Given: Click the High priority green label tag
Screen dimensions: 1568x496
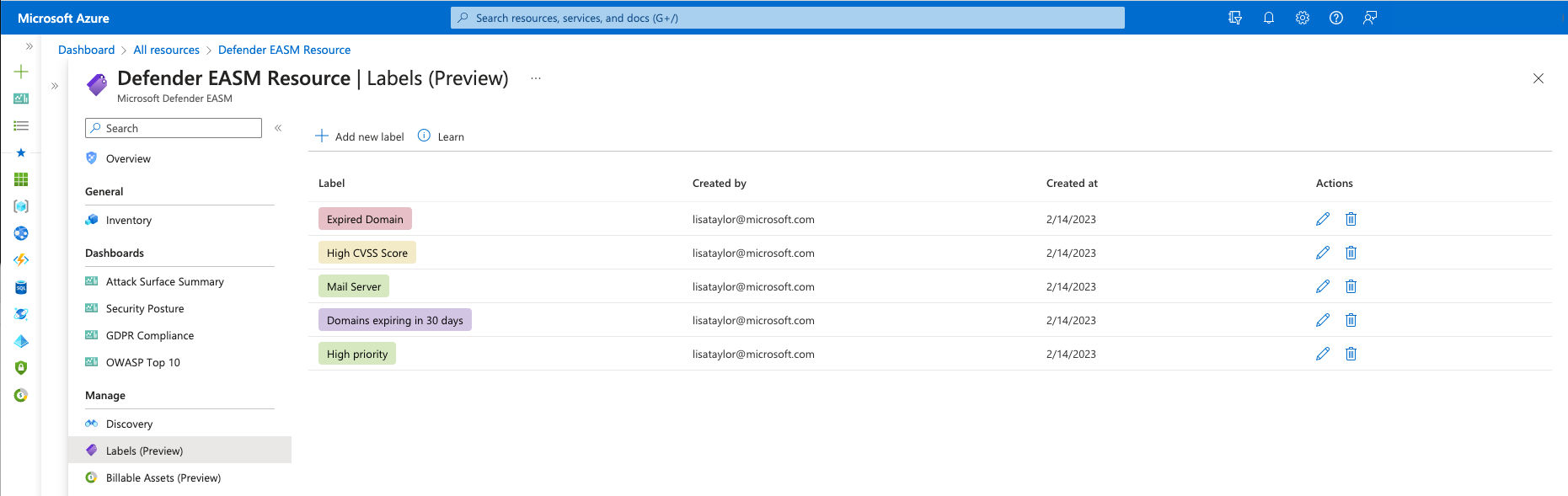Looking at the screenshot, I should pyautogui.click(x=357, y=354).
